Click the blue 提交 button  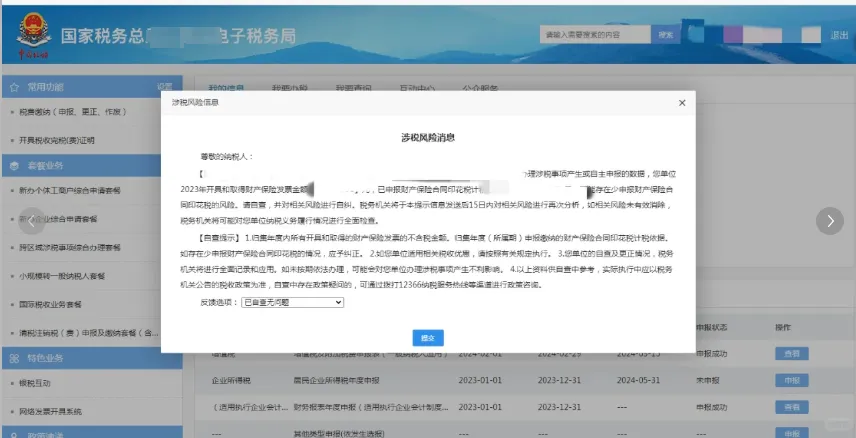(428, 338)
